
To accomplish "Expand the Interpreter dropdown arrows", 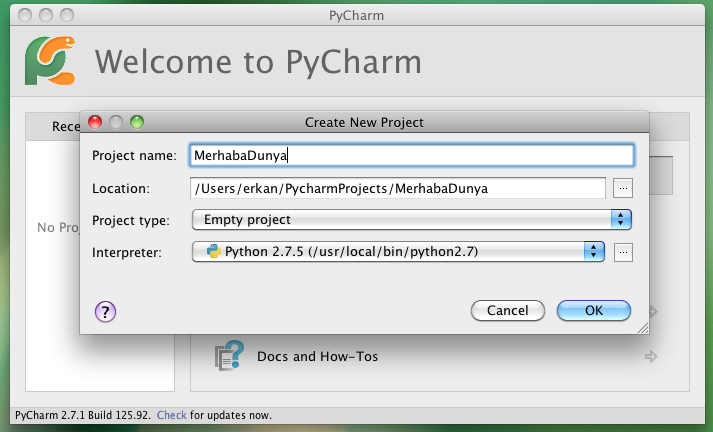I will (594, 251).
